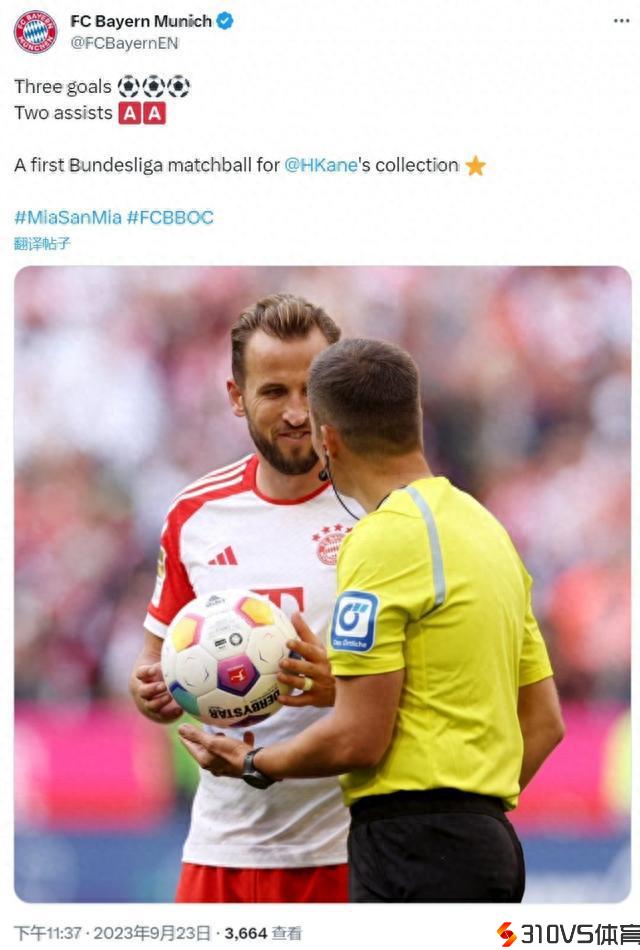The height and width of the screenshot is (950, 640).
Task: Click the 翻译帖子 translate post link
Action: click(42, 244)
